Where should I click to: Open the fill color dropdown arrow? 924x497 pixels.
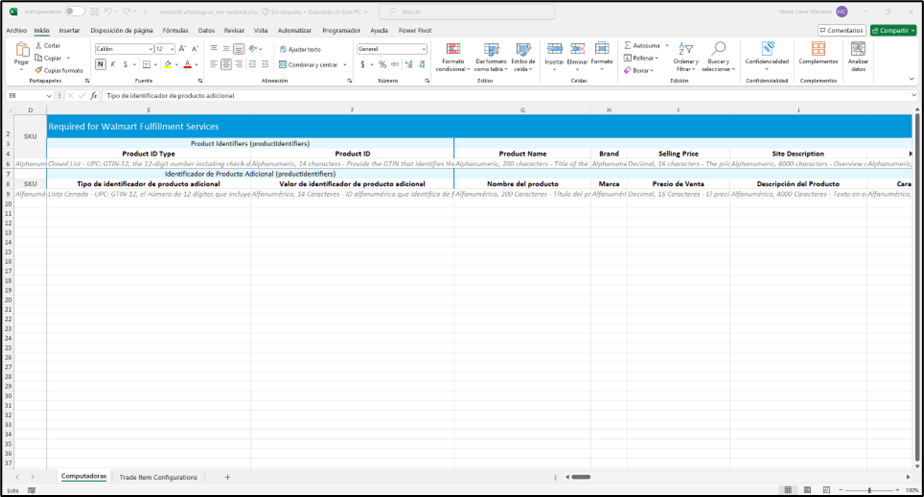point(176,65)
